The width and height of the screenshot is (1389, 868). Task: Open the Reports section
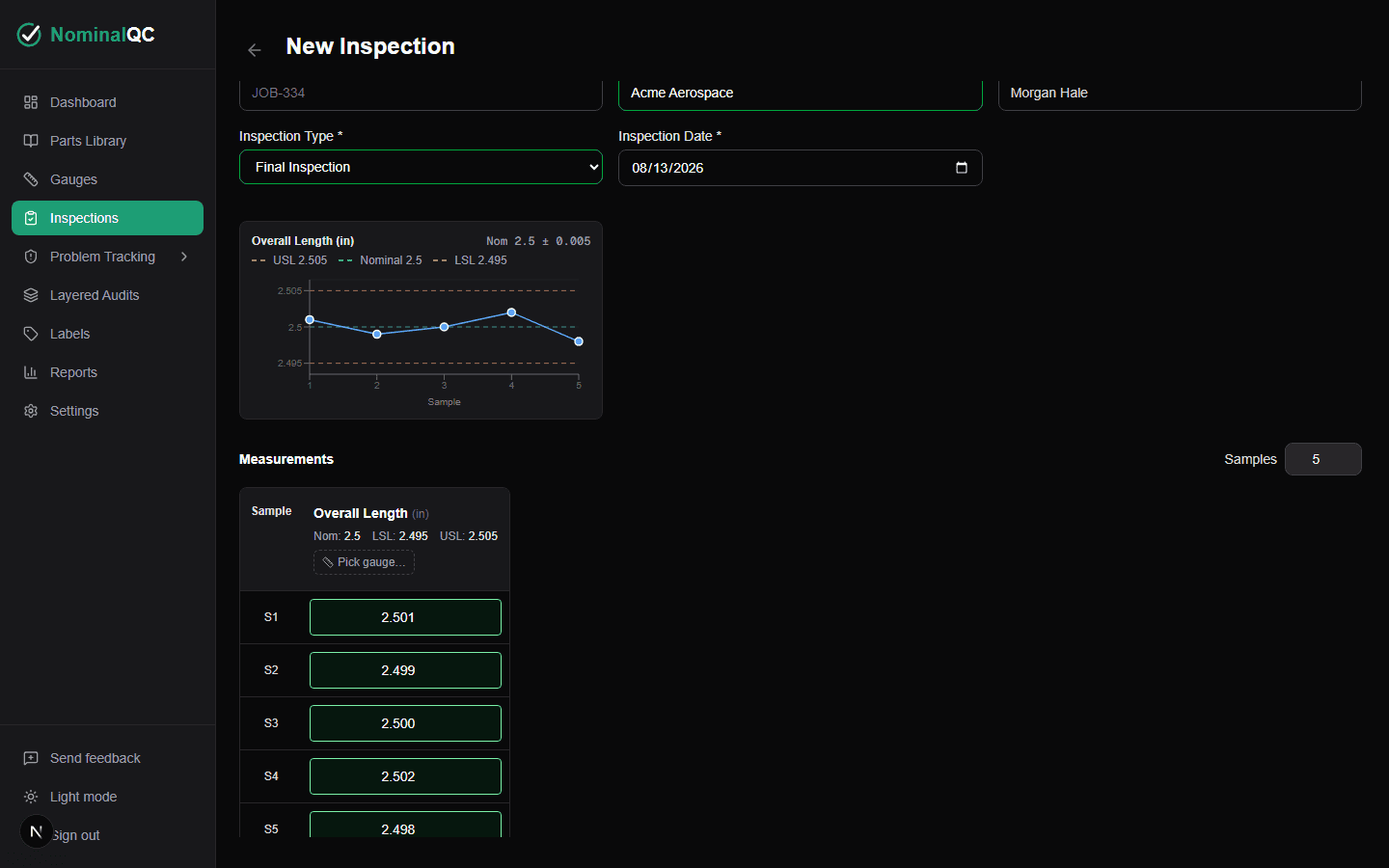pos(107,372)
